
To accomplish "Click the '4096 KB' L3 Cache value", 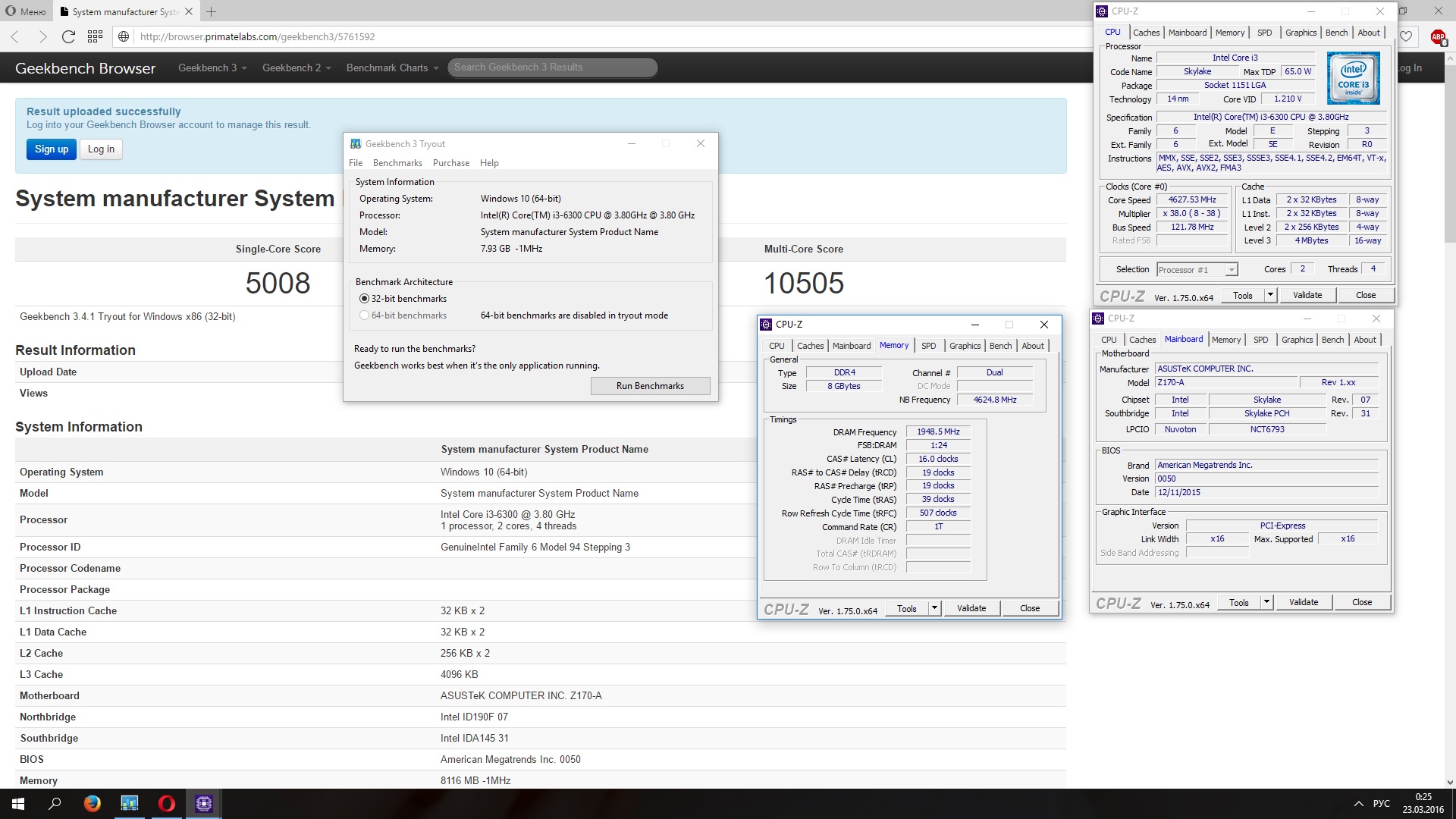I will pyautogui.click(x=459, y=674).
